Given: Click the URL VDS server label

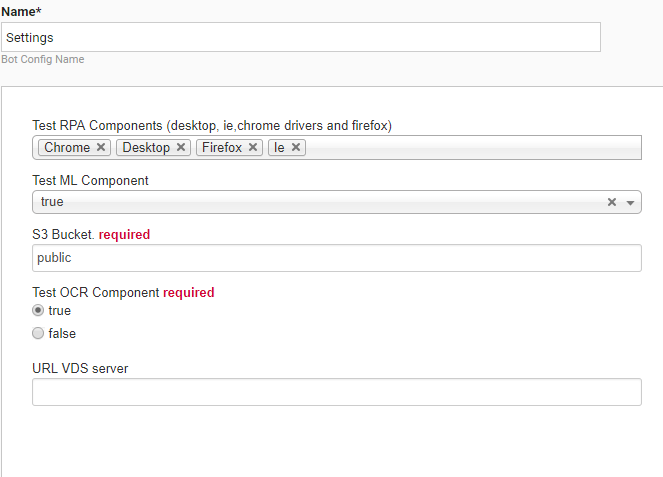Looking at the screenshot, I should [x=80, y=368].
